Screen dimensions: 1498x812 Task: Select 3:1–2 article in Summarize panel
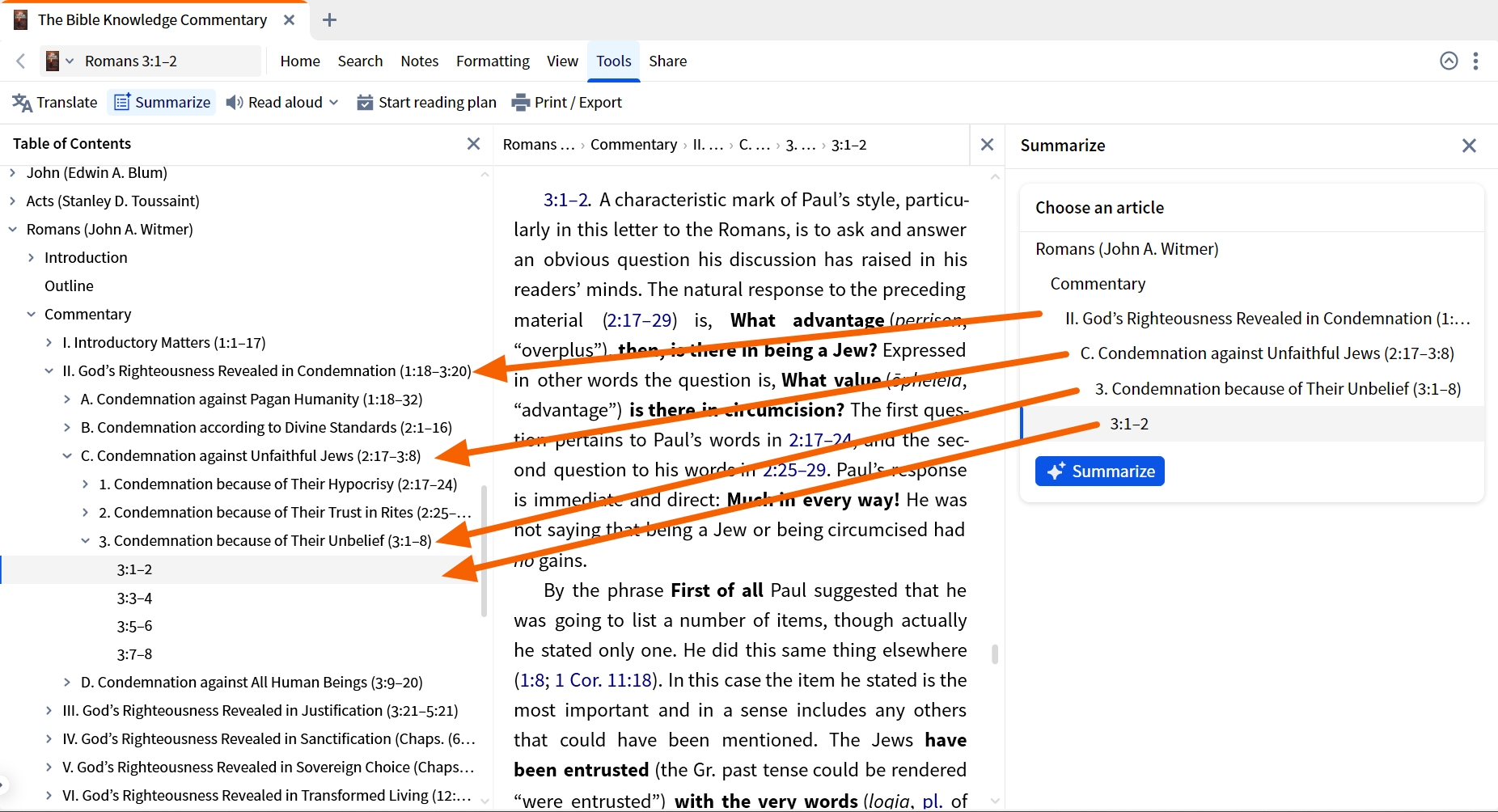tap(1253, 424)
